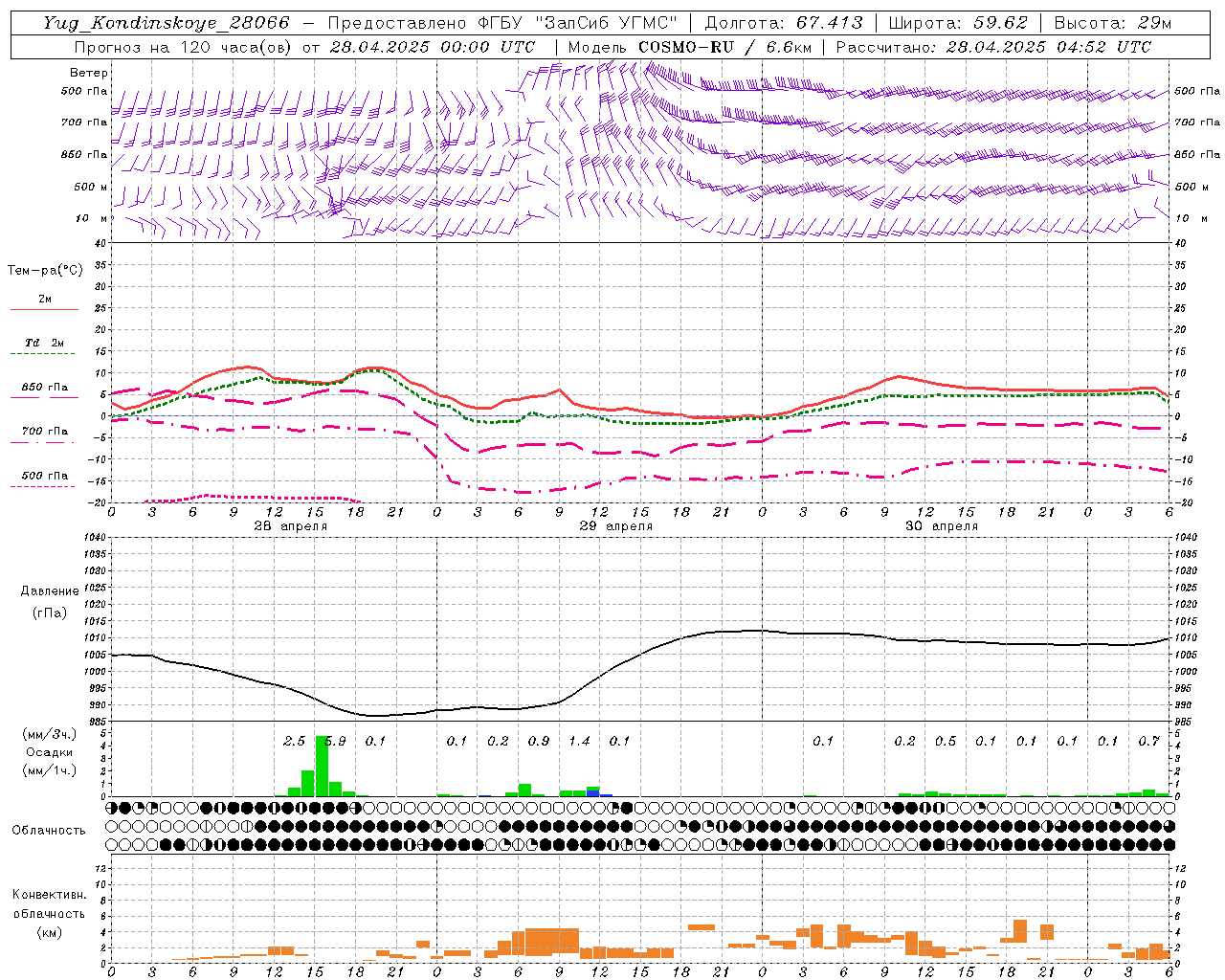Viewport: 1225px width, 980px height.
Task: Click the 'Конвективн.' convective cloud label
Action: (49, 895)
